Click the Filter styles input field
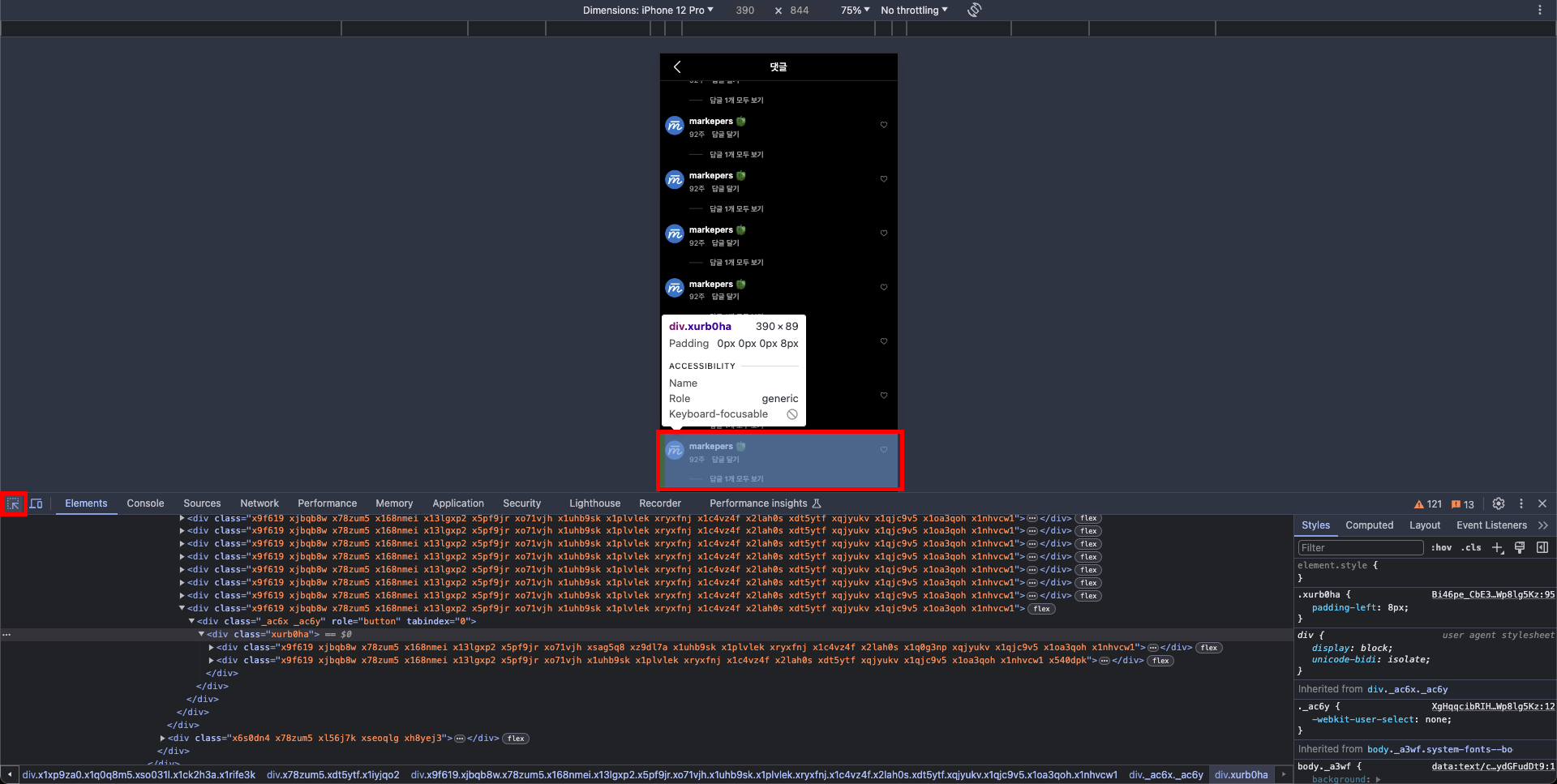 pos(1360,547)
